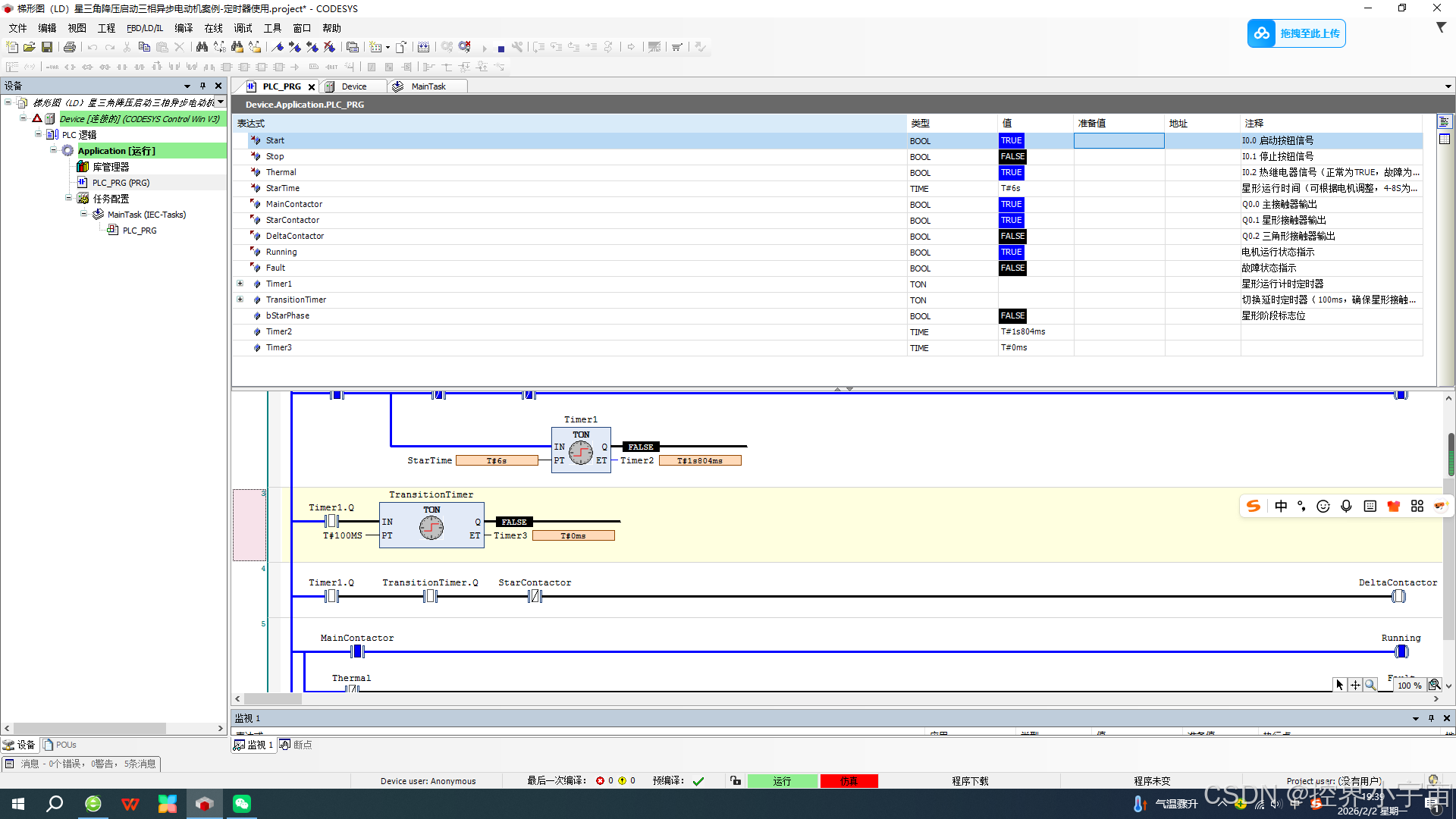The height and width of the screenshot is (819, 1456).
Task: Select PLC_PRG (PRG) in device tree
Action: click(121, 183)
